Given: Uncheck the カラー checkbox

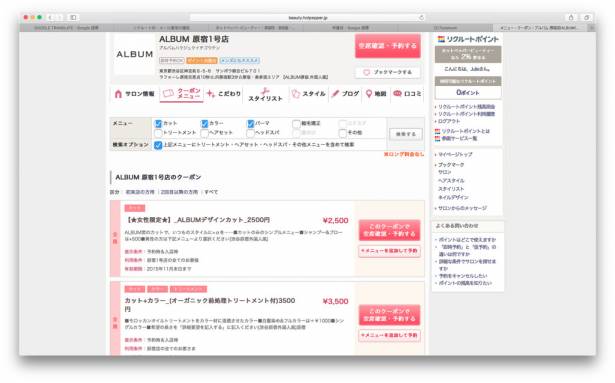Looking at the screenshot, I should click(x=204, y=124).
